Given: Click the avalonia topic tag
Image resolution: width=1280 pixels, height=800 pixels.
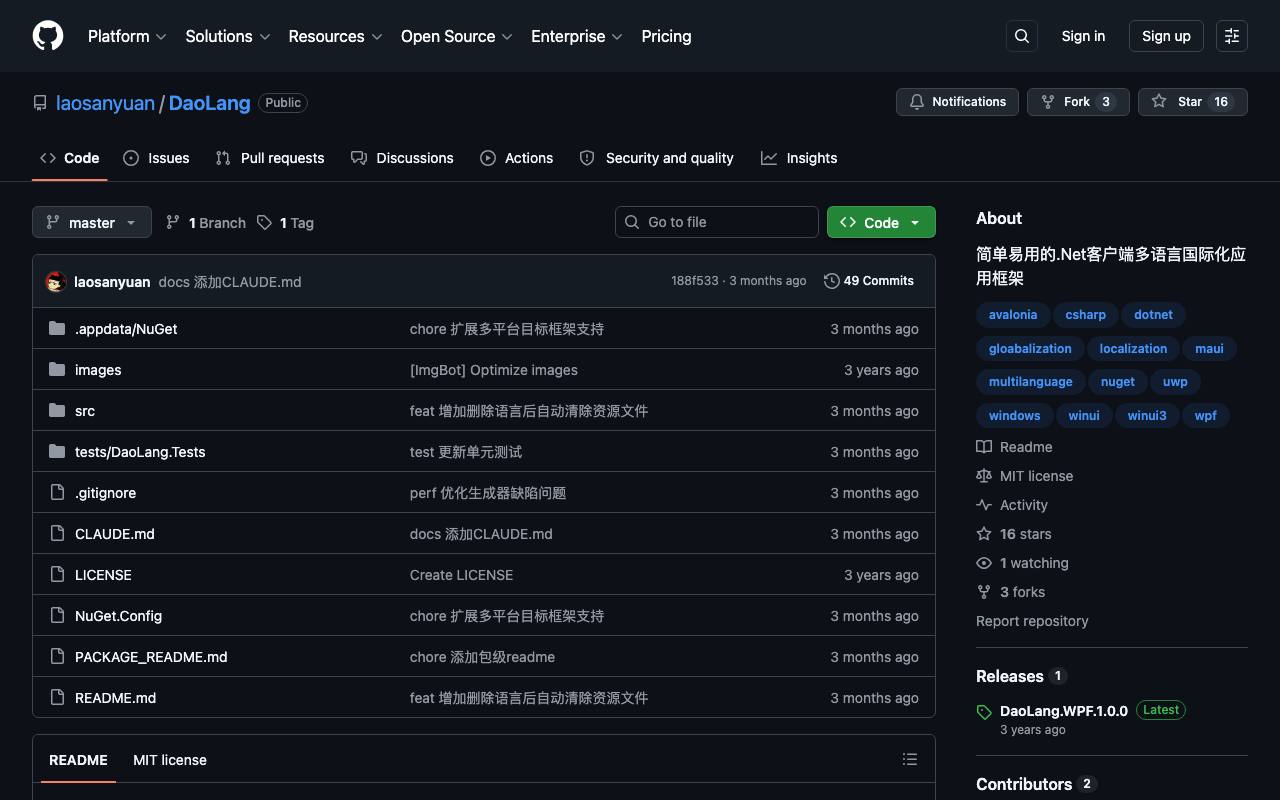Looking at the screenshot, I should coord(1013,315).
